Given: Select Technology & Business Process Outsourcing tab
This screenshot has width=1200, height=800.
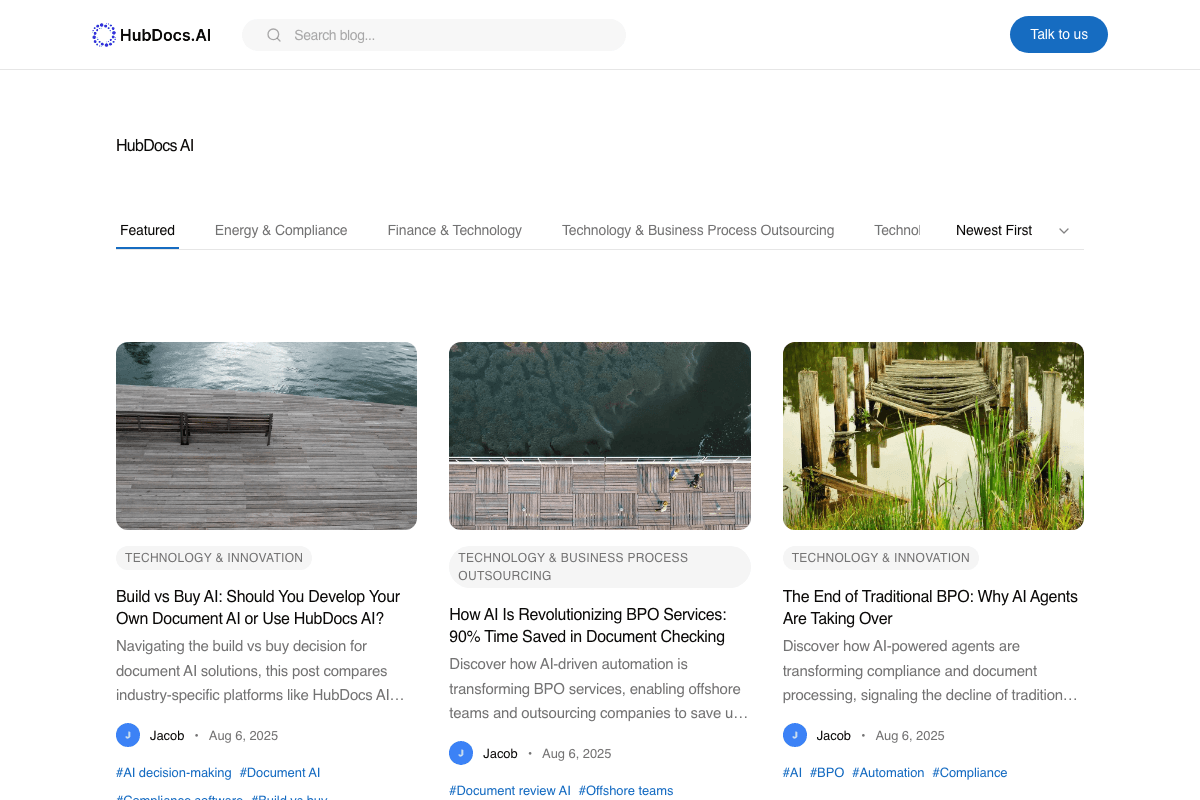Looking at the screenshot, I should 697,230.
